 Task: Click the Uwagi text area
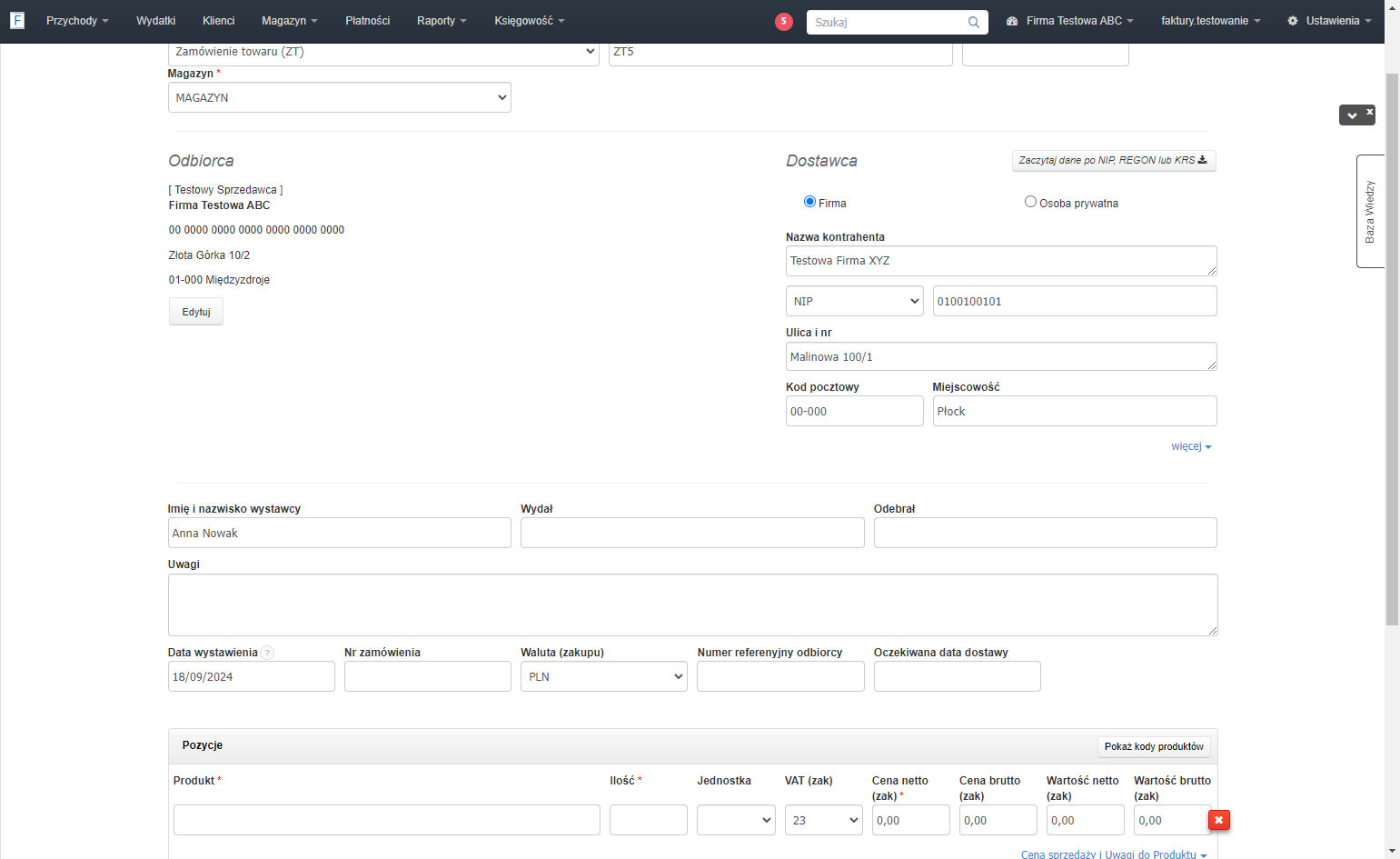click(x=693, y=604)
